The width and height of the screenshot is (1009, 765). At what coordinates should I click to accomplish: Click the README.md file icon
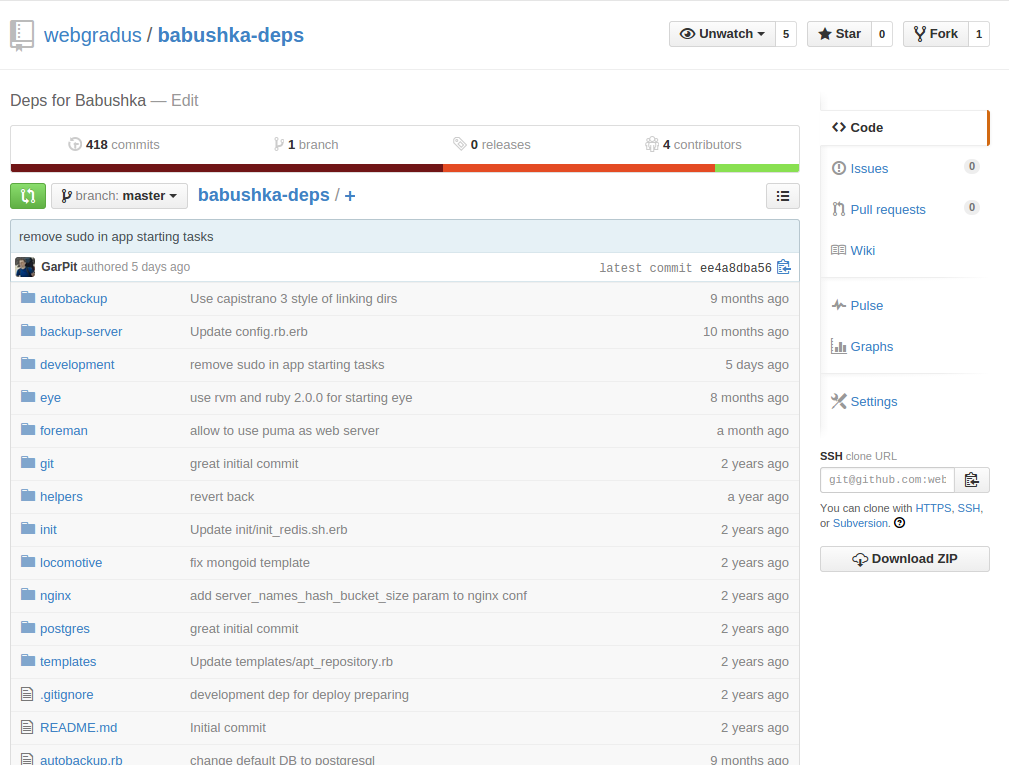27,727
